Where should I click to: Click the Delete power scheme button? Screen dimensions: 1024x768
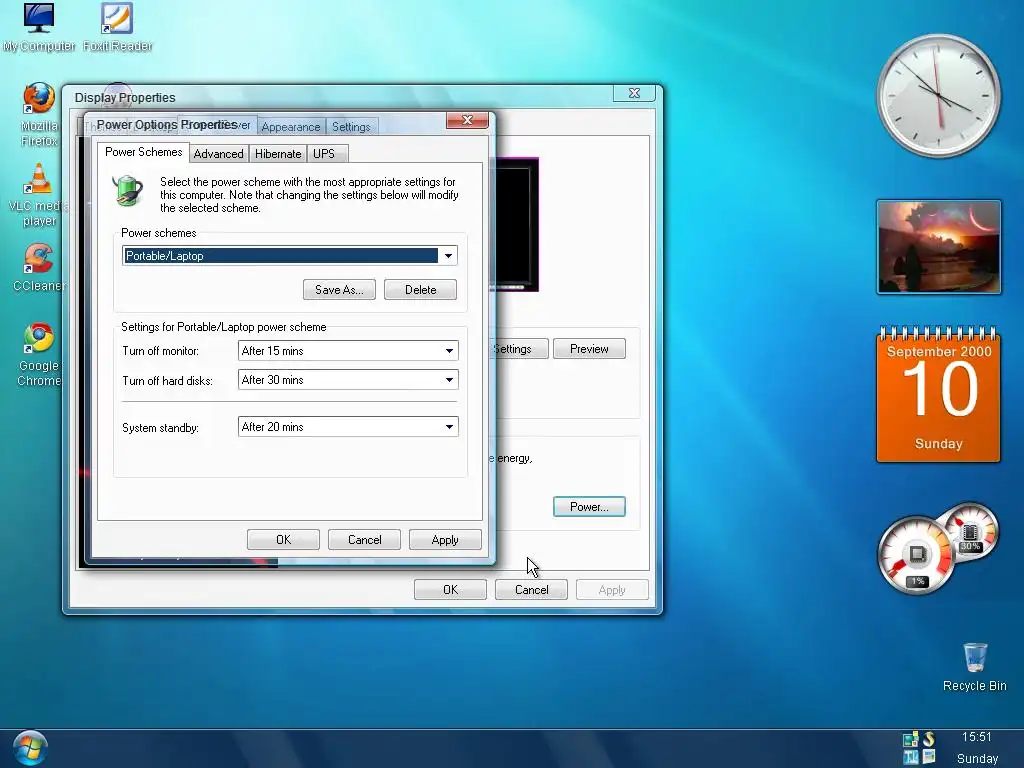pos(421,290)
